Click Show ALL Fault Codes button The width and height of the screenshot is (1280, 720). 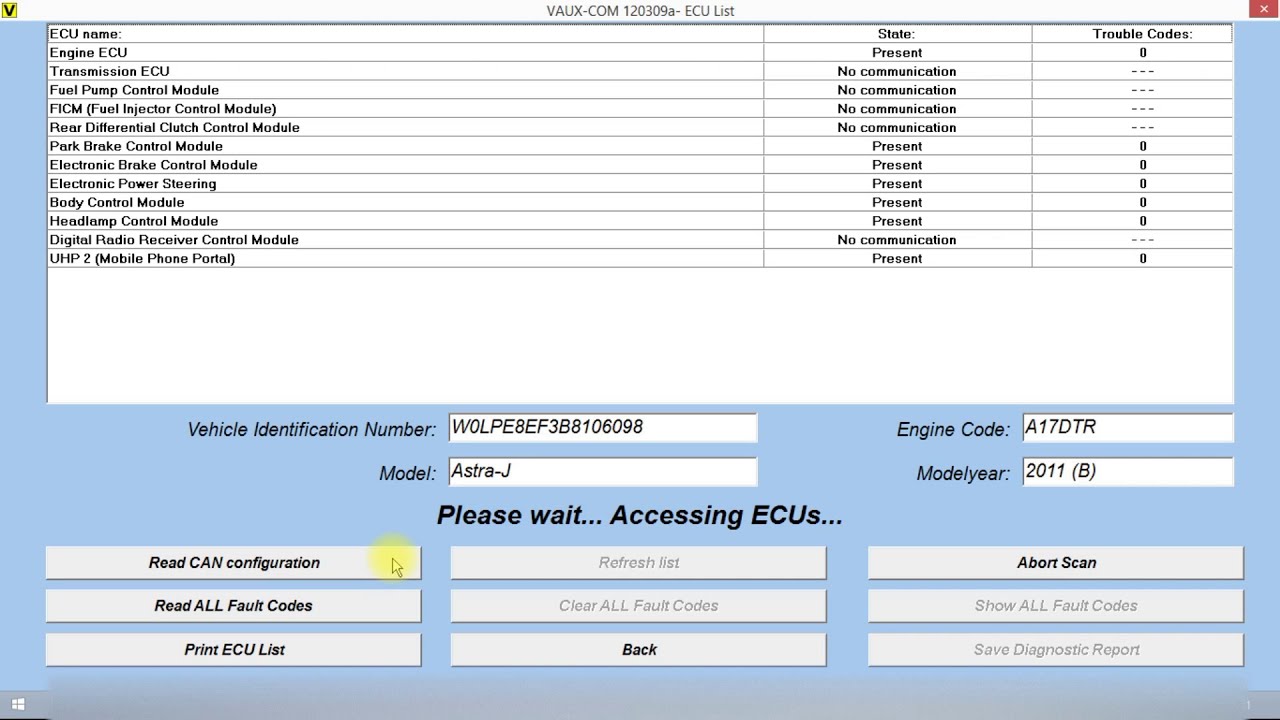1056,606
